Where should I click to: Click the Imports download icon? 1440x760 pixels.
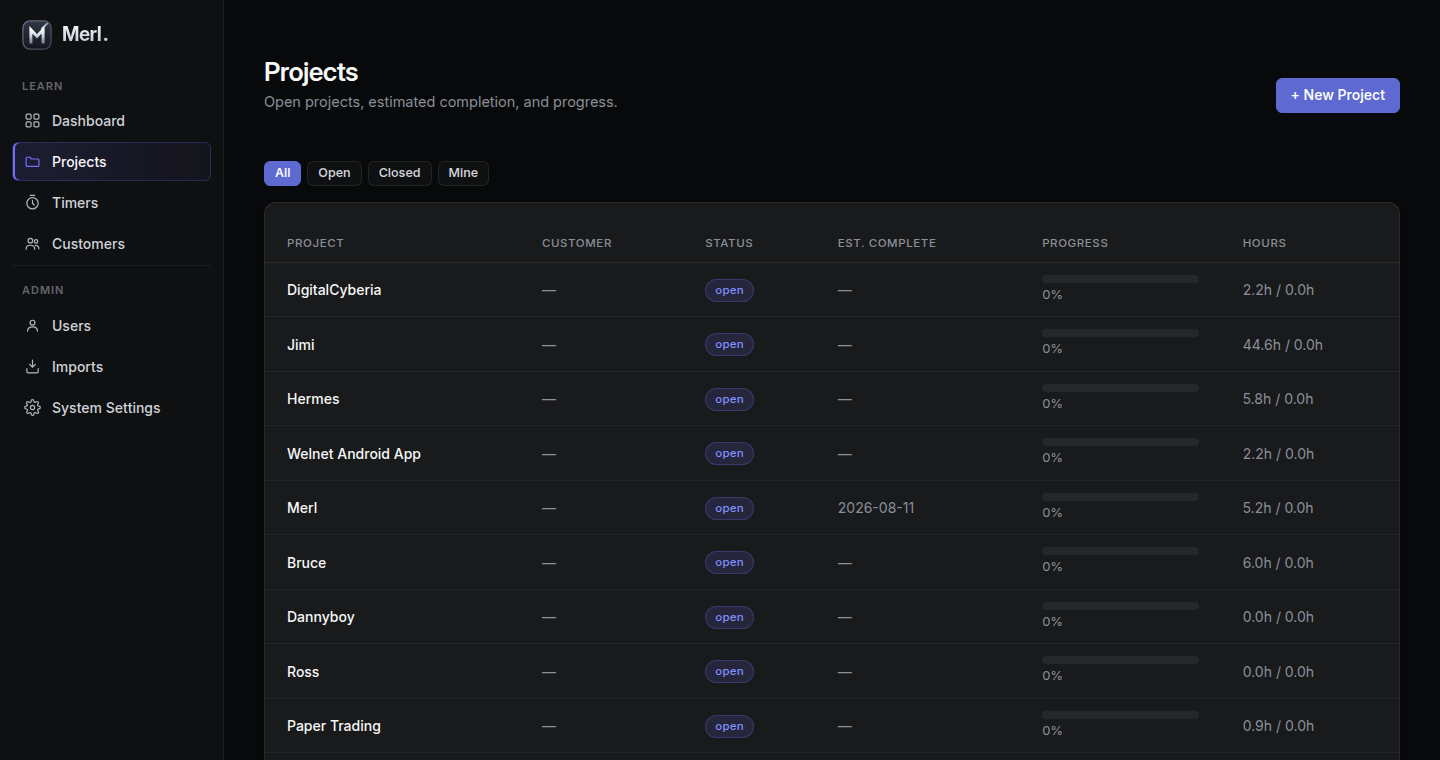[x=33, y=367]
